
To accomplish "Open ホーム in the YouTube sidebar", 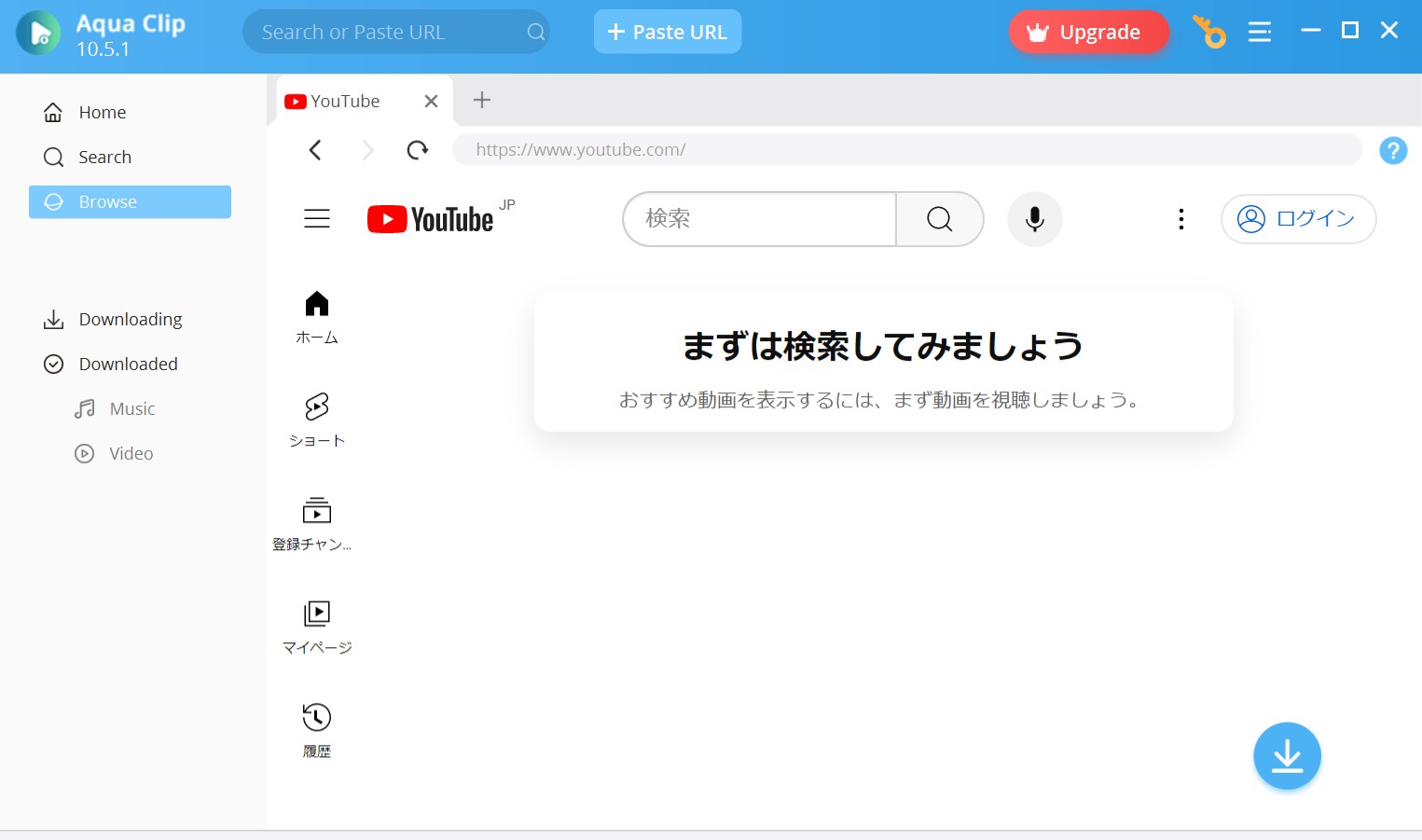I will 317,318.
